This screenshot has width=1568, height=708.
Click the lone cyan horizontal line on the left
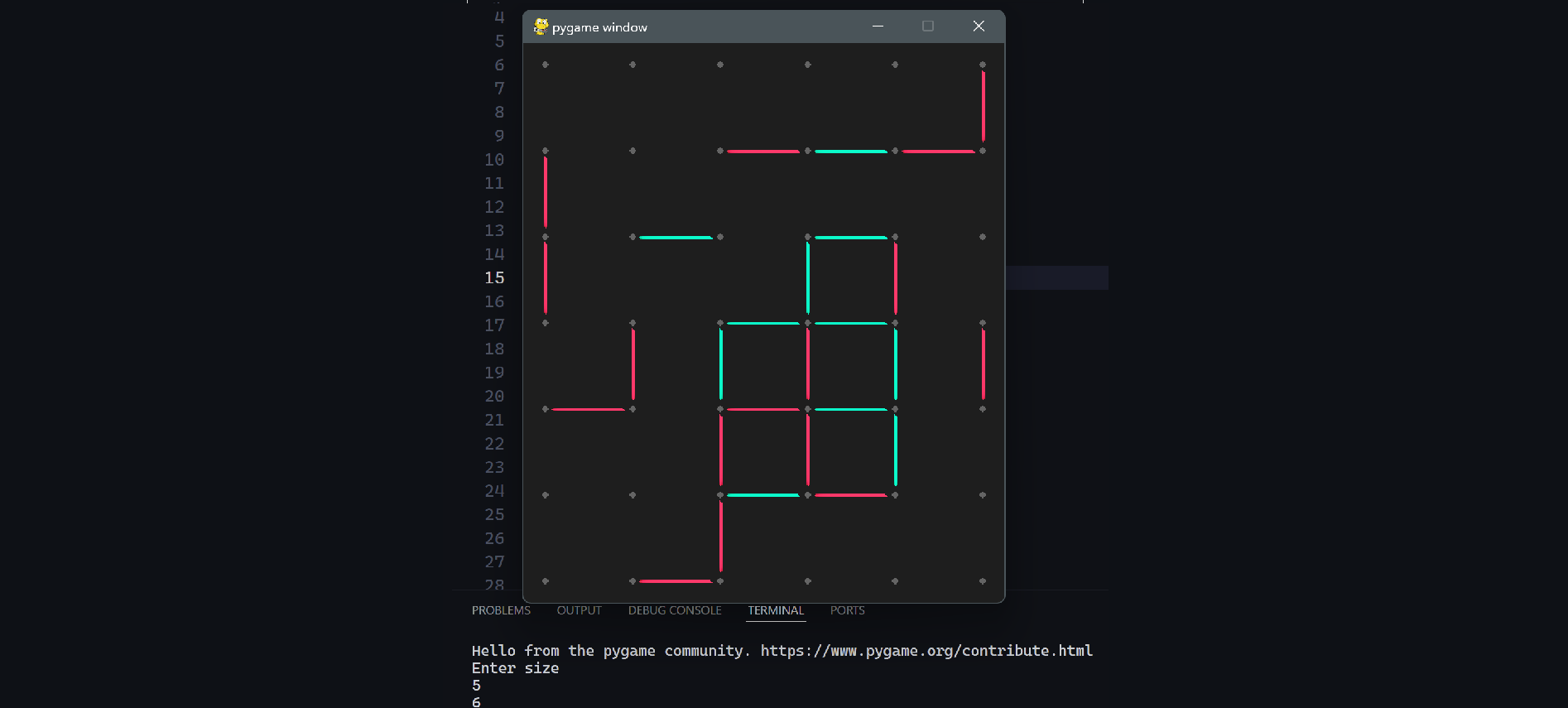676,238
